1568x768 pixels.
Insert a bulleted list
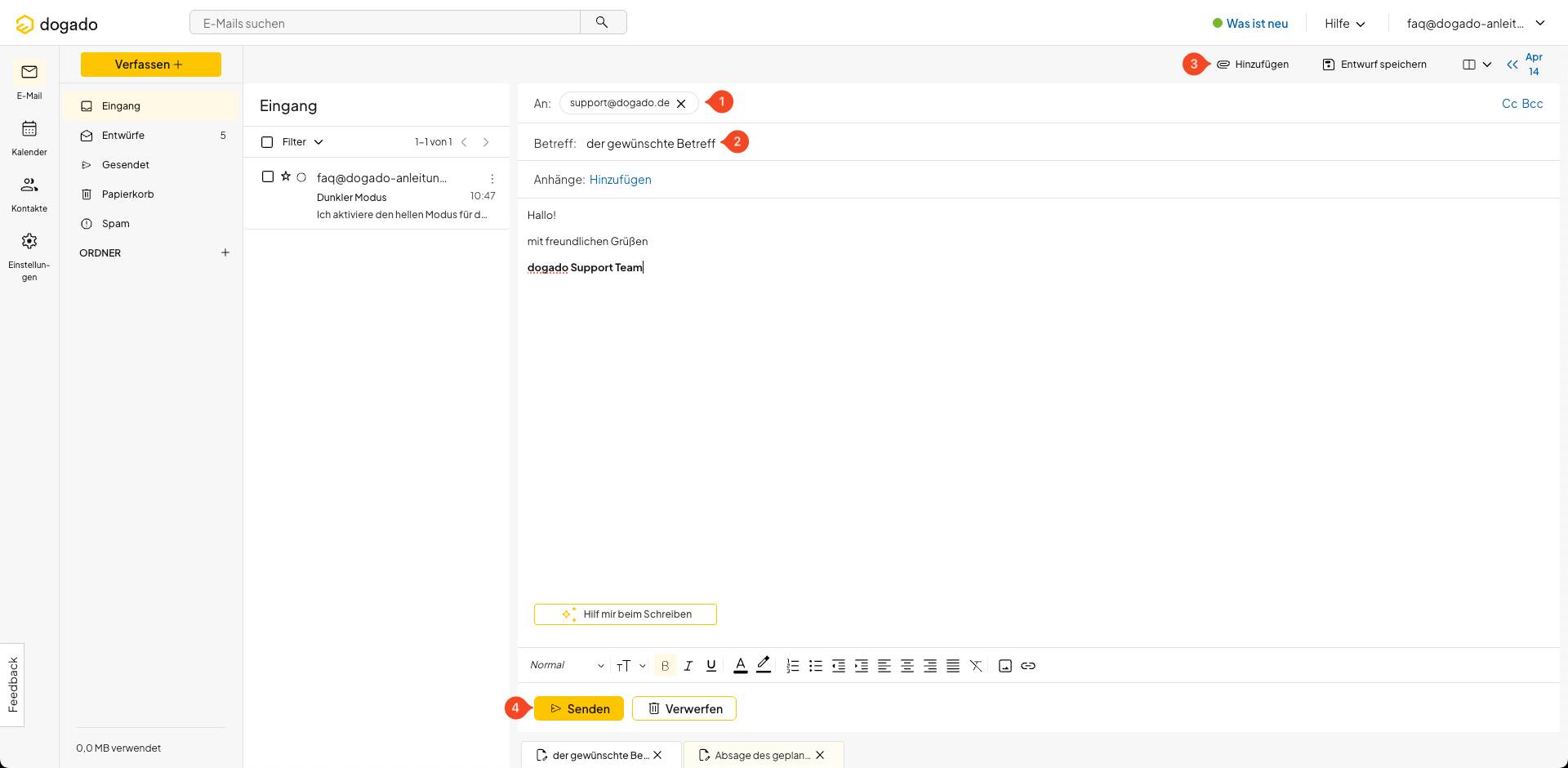pos(815,666)
